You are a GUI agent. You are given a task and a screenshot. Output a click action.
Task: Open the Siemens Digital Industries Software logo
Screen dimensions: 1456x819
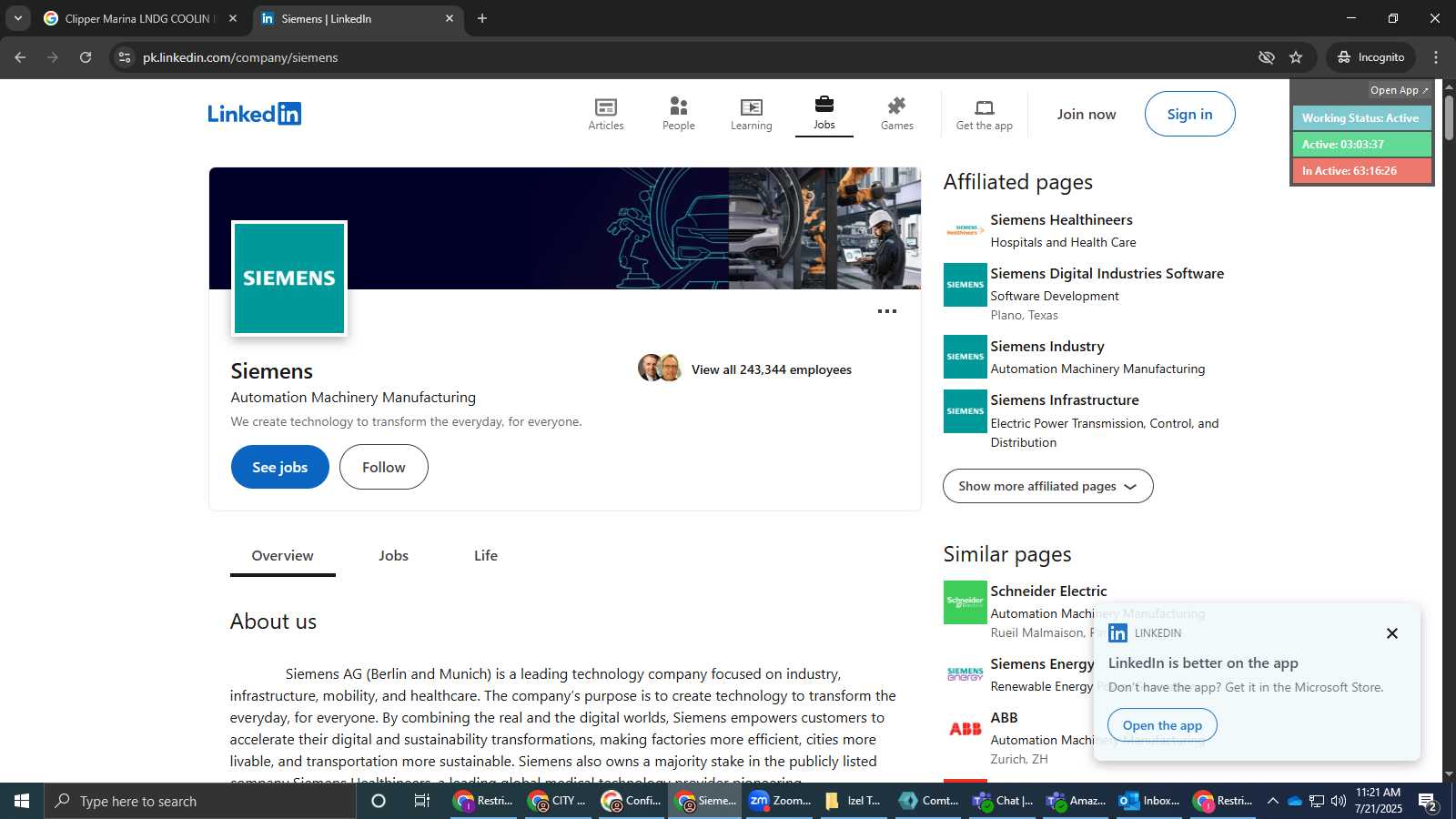(965, 285)
